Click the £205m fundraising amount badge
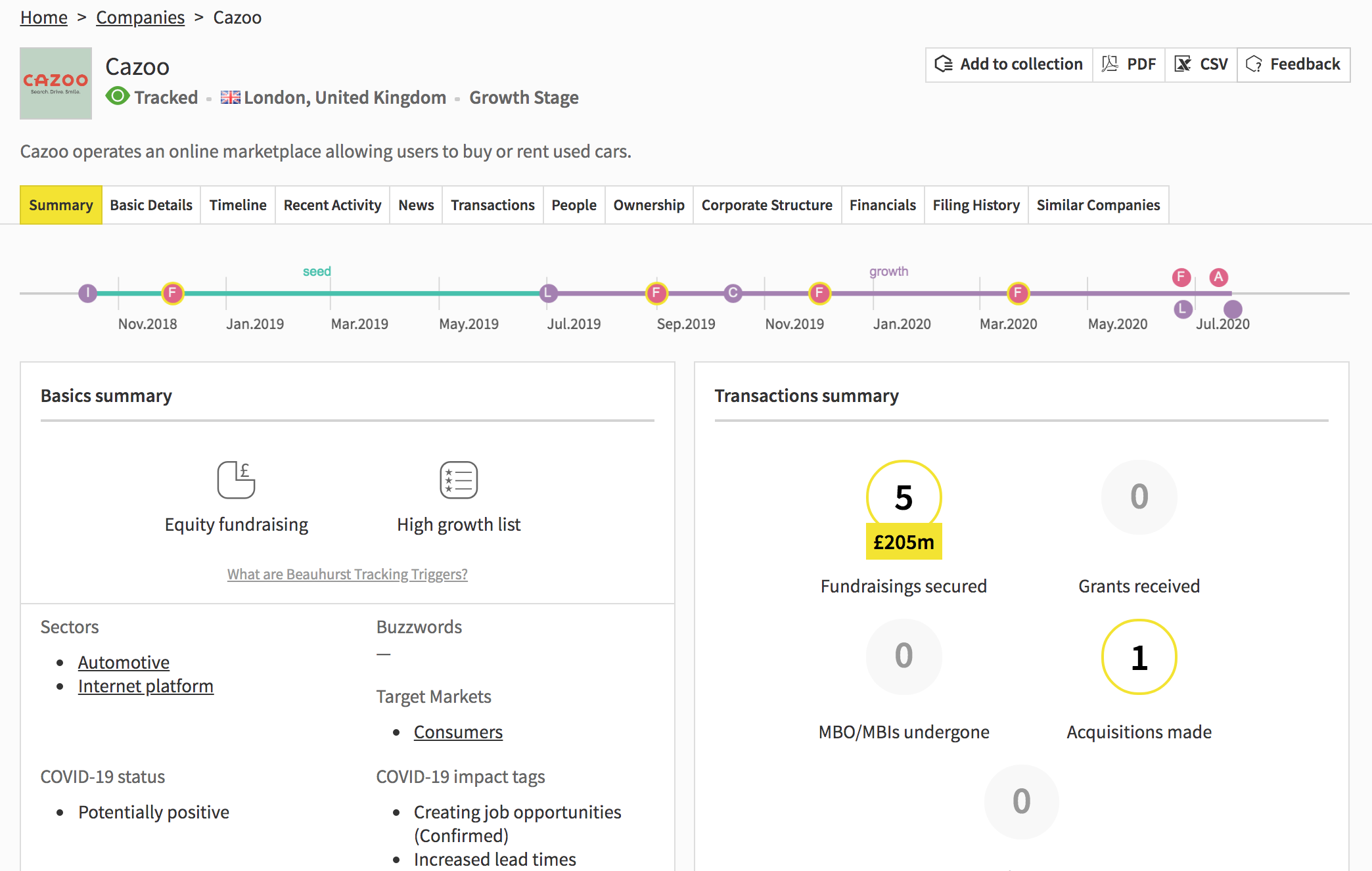This screenshot has width=1372, height=871. (x=904, y=542)
